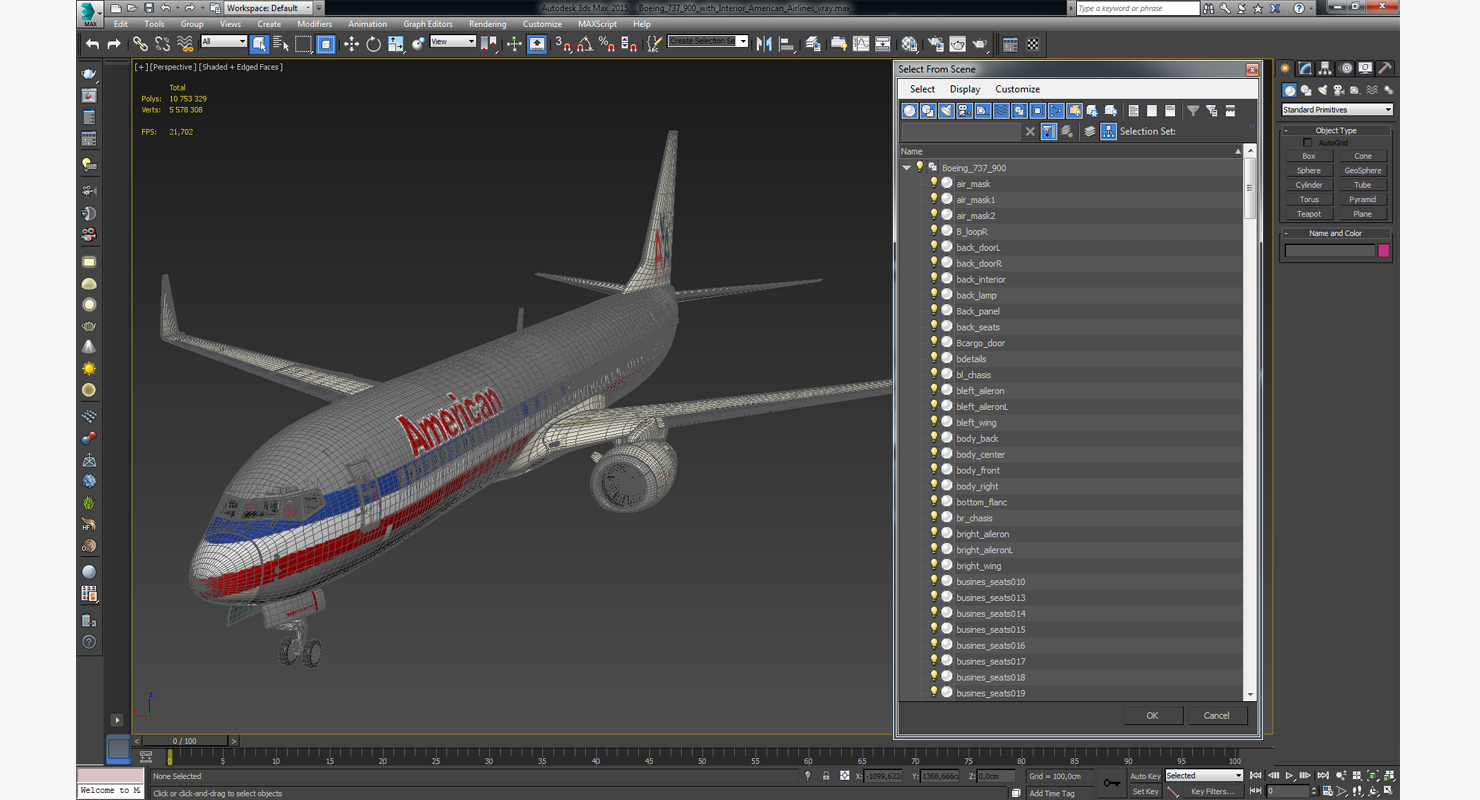
Task: Toggle the Selection Lock padlock icon
Action: 826,776
